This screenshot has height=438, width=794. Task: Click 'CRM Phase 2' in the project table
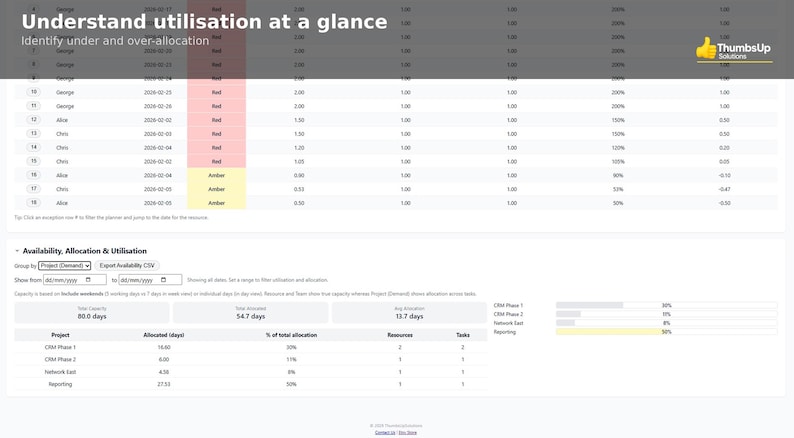[60, 360]
